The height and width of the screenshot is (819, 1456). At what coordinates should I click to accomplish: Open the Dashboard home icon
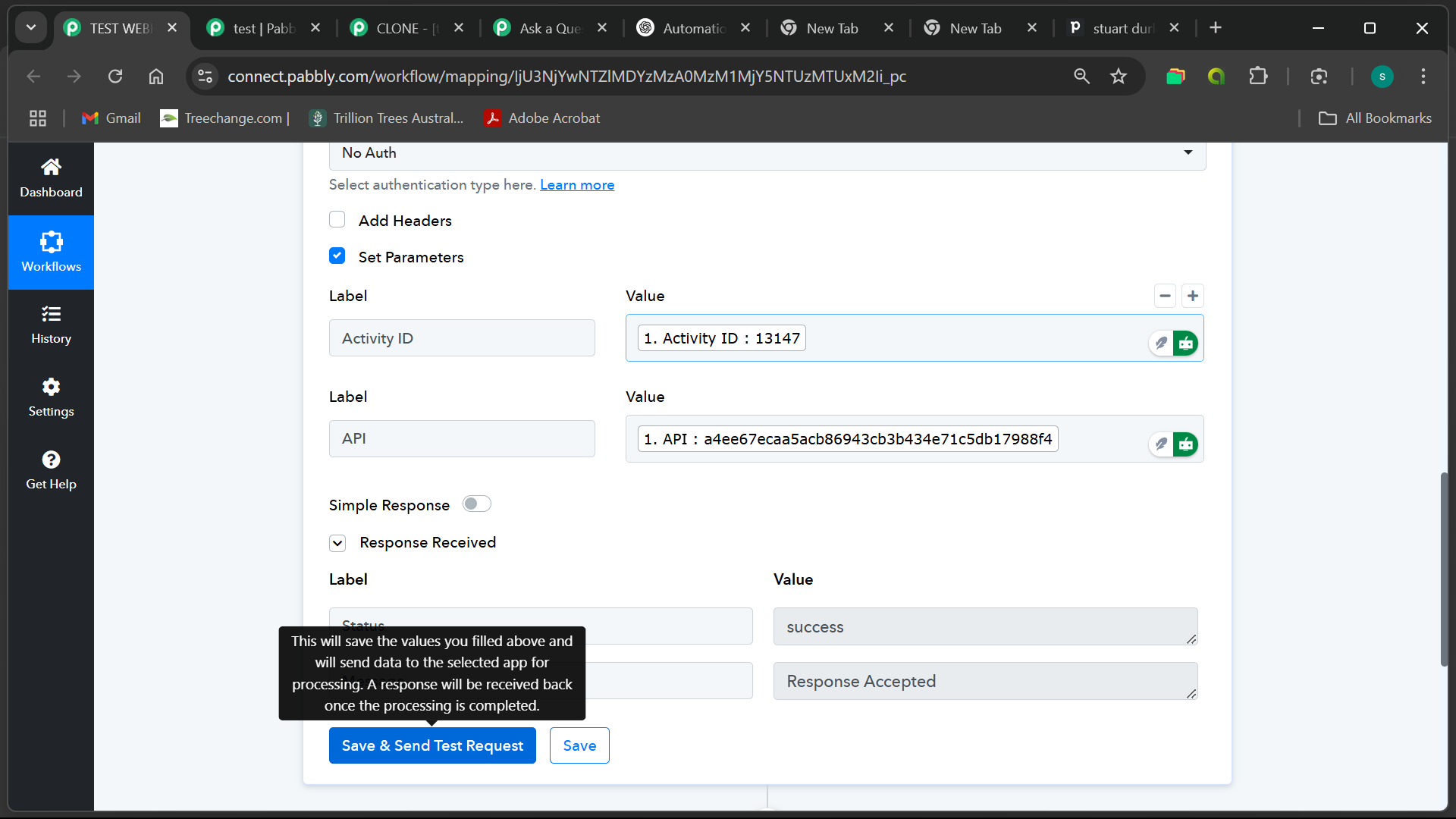(51, 167)
